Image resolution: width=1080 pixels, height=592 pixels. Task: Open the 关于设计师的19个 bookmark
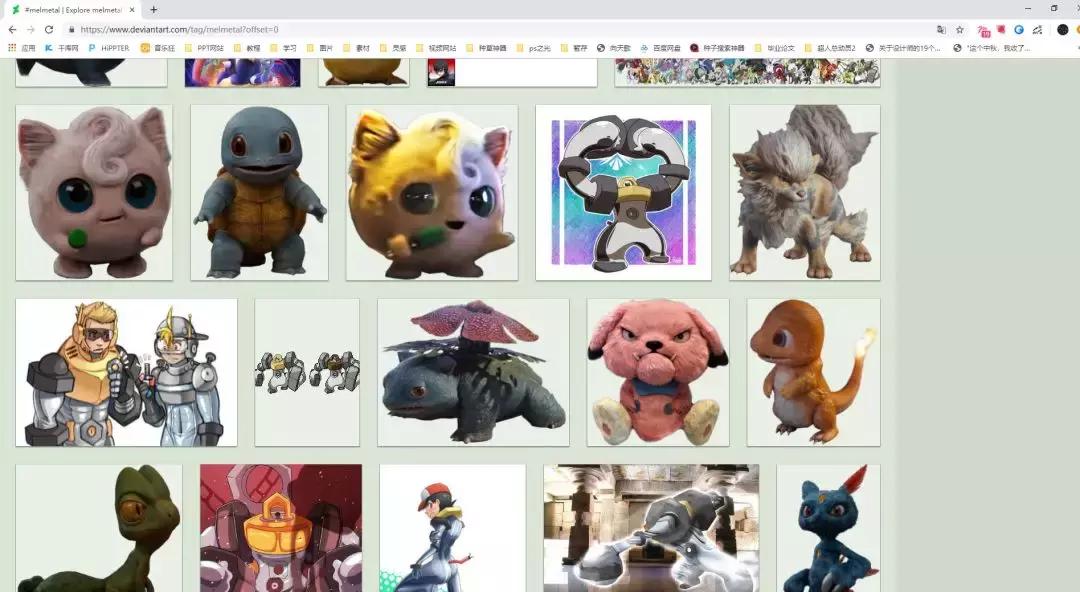[903, 48]
